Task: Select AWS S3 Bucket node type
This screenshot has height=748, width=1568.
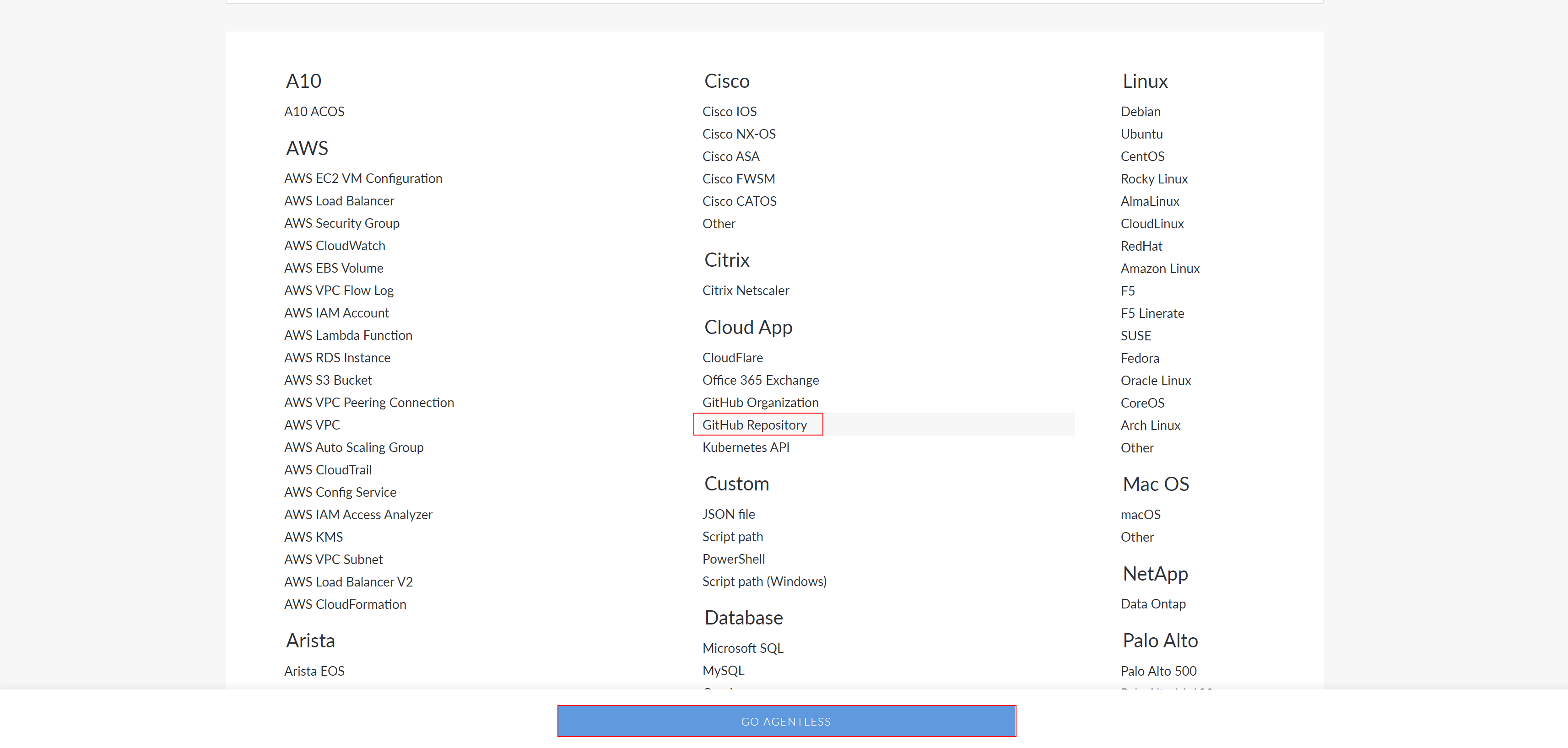Action: [x=328, y=380]
